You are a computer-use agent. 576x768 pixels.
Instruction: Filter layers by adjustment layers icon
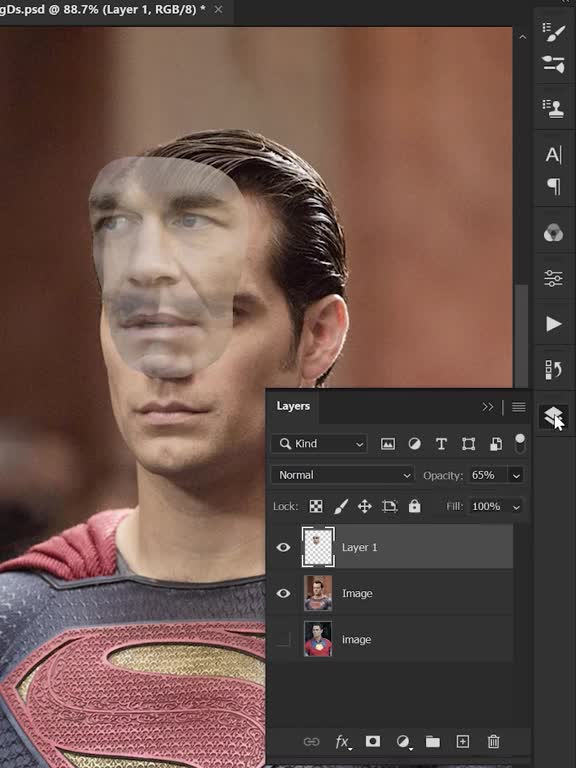414,444
